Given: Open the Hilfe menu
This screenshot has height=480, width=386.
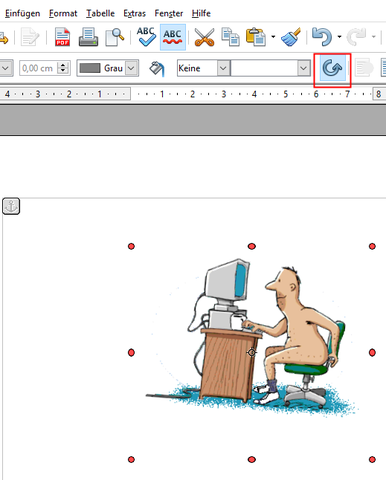Looking at the screenshot, I should [201, 13].
